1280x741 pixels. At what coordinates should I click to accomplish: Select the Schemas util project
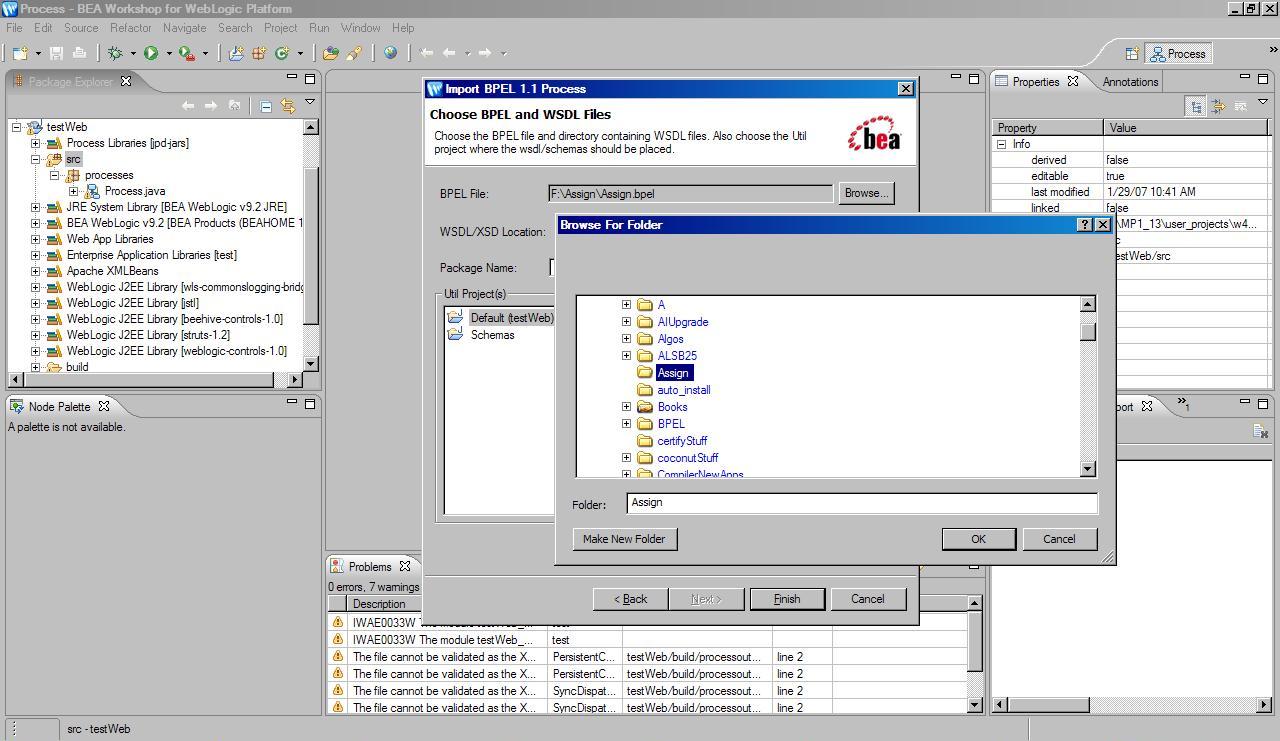coord(492,335)
